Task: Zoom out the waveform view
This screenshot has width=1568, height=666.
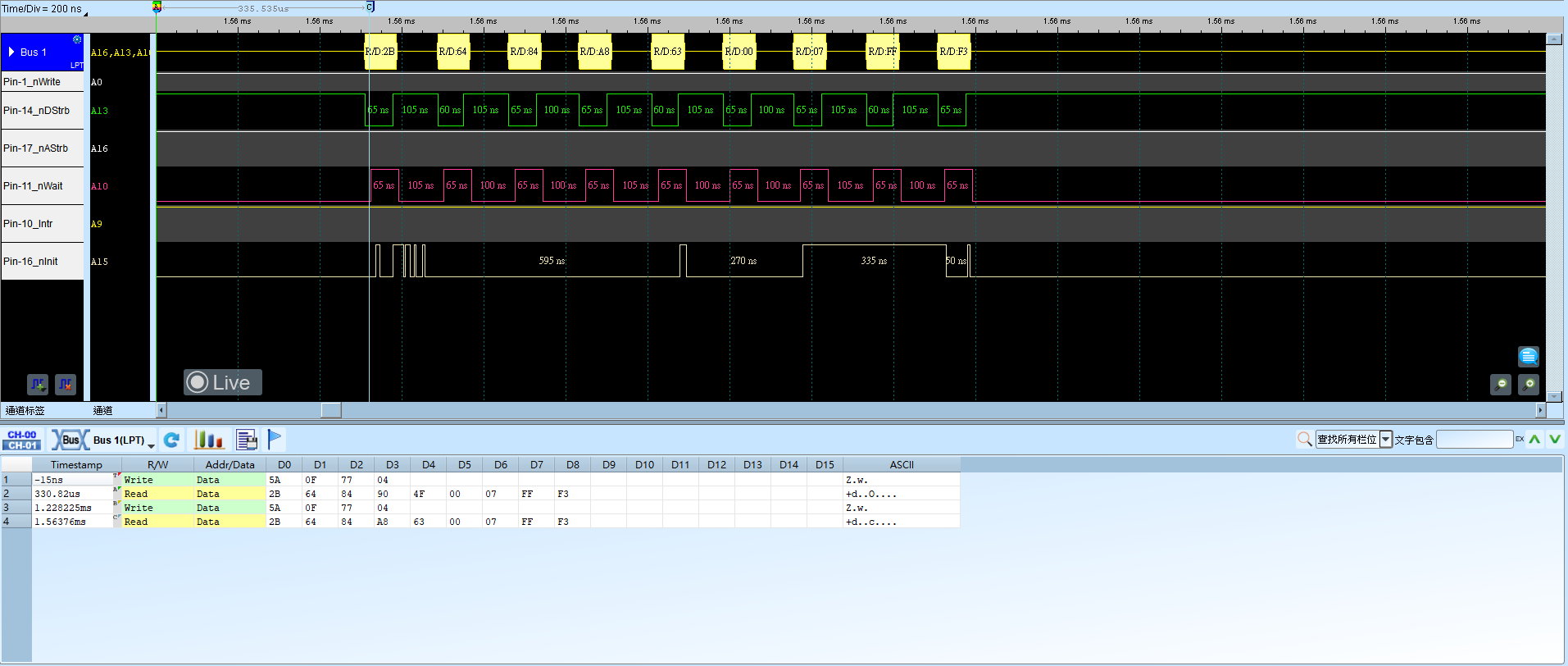Action: 1501,384
